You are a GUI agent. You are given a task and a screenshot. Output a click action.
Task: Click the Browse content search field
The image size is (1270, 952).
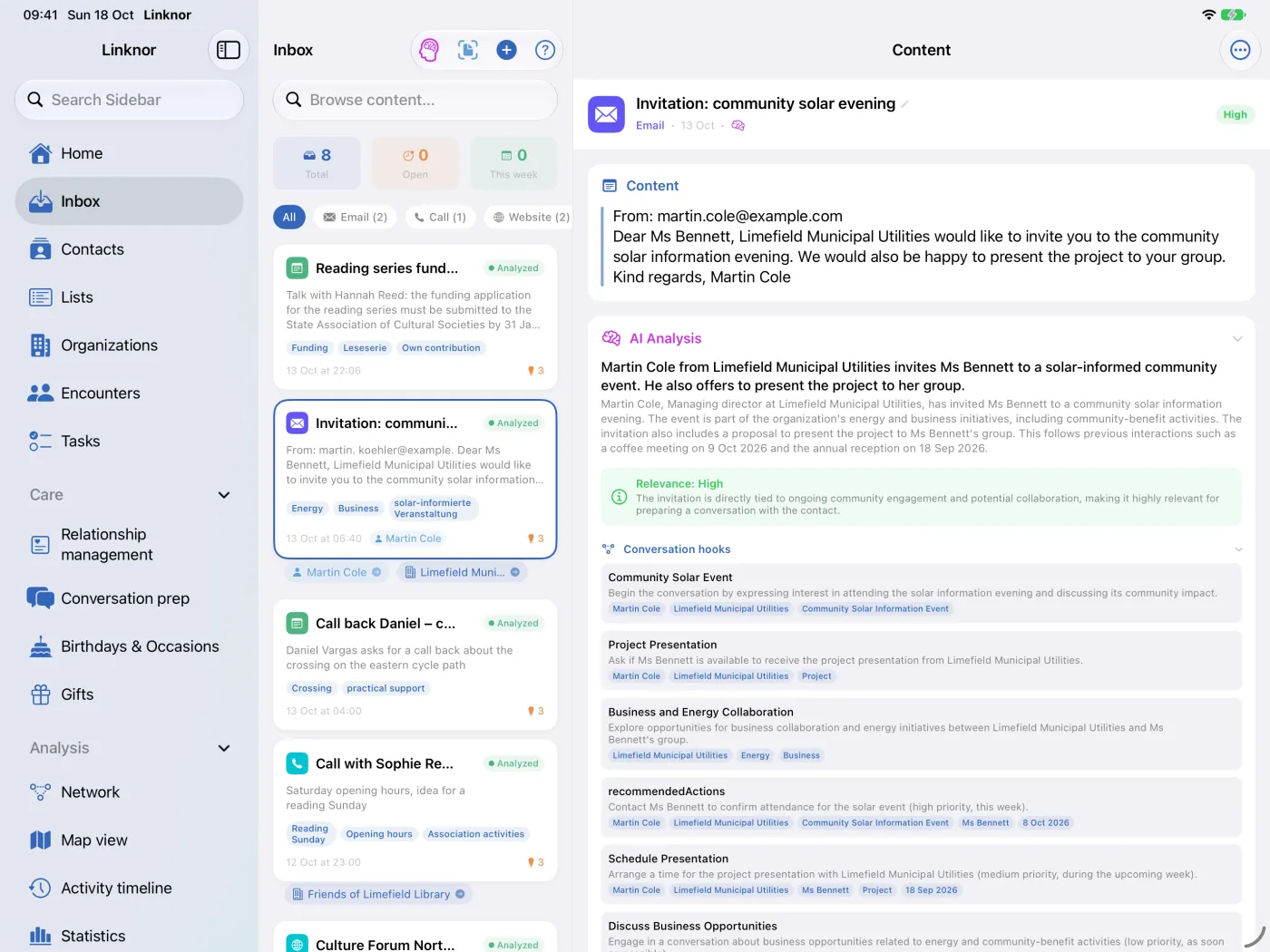(x=415, y=100)
